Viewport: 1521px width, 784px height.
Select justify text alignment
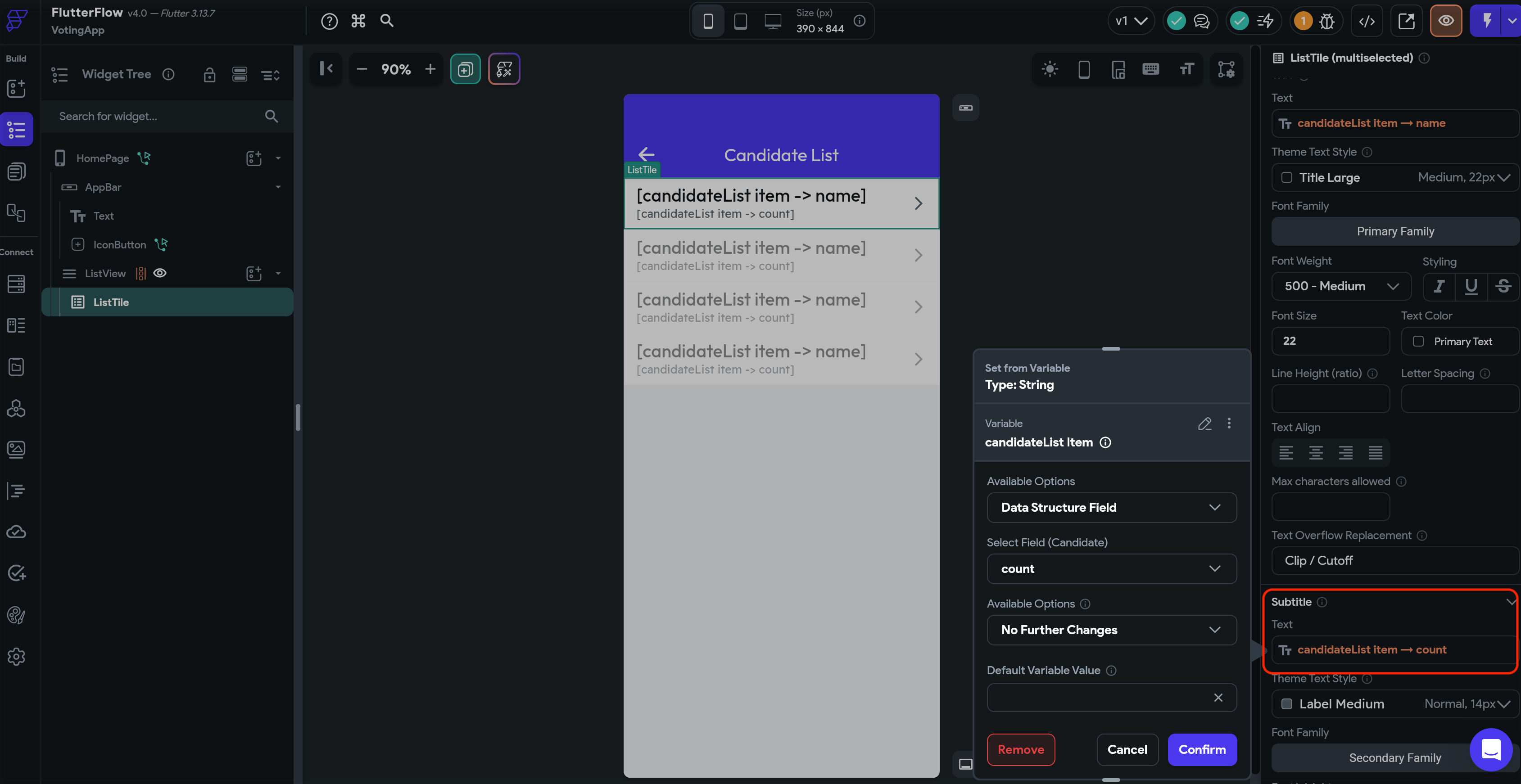pyautogui.click(x=1375, y=453)
